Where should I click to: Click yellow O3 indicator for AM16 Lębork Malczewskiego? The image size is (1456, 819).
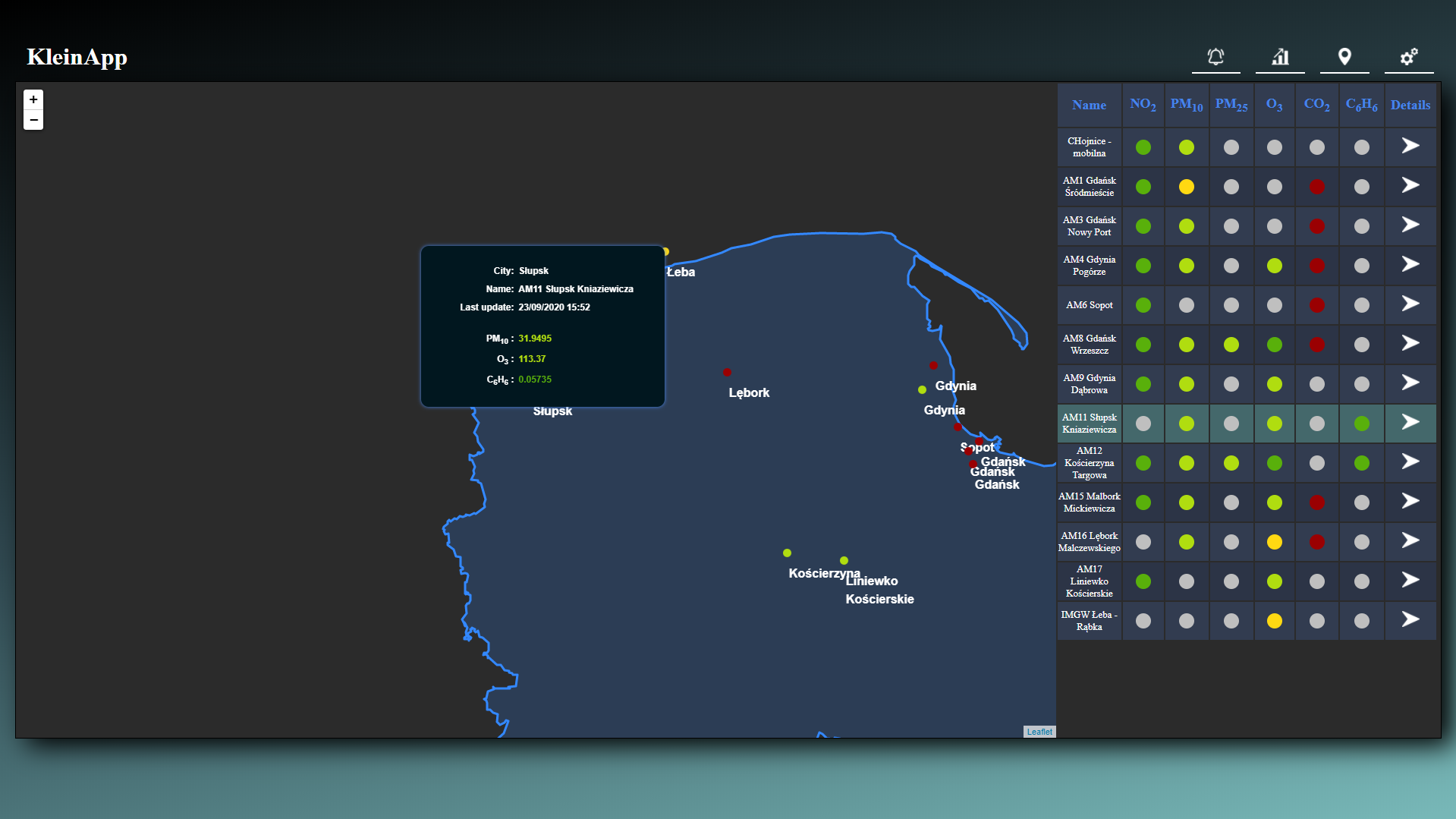point(1274,541)
